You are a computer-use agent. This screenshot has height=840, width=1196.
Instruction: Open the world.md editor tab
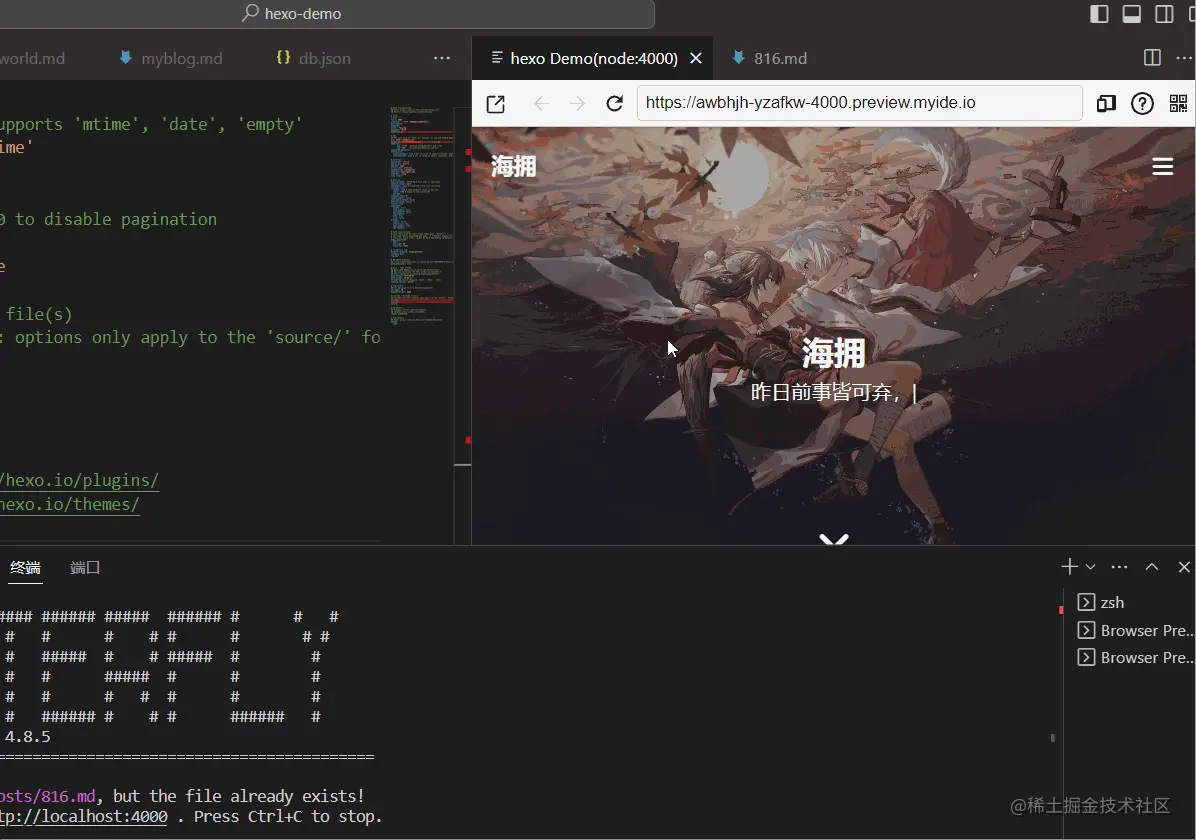coord(33,58)
